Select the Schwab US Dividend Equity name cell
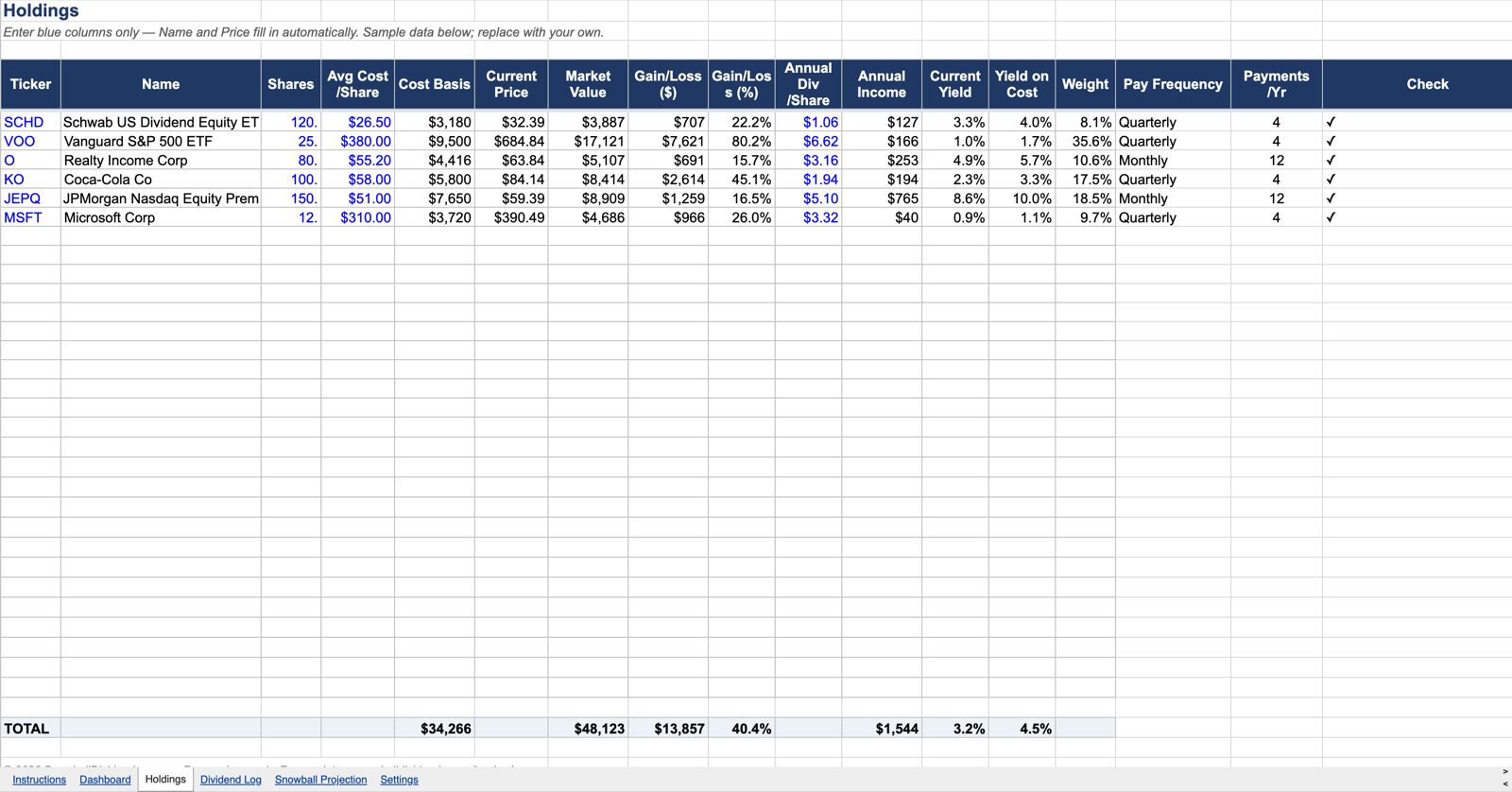The image size is (1512, 792). coord(161,122)
